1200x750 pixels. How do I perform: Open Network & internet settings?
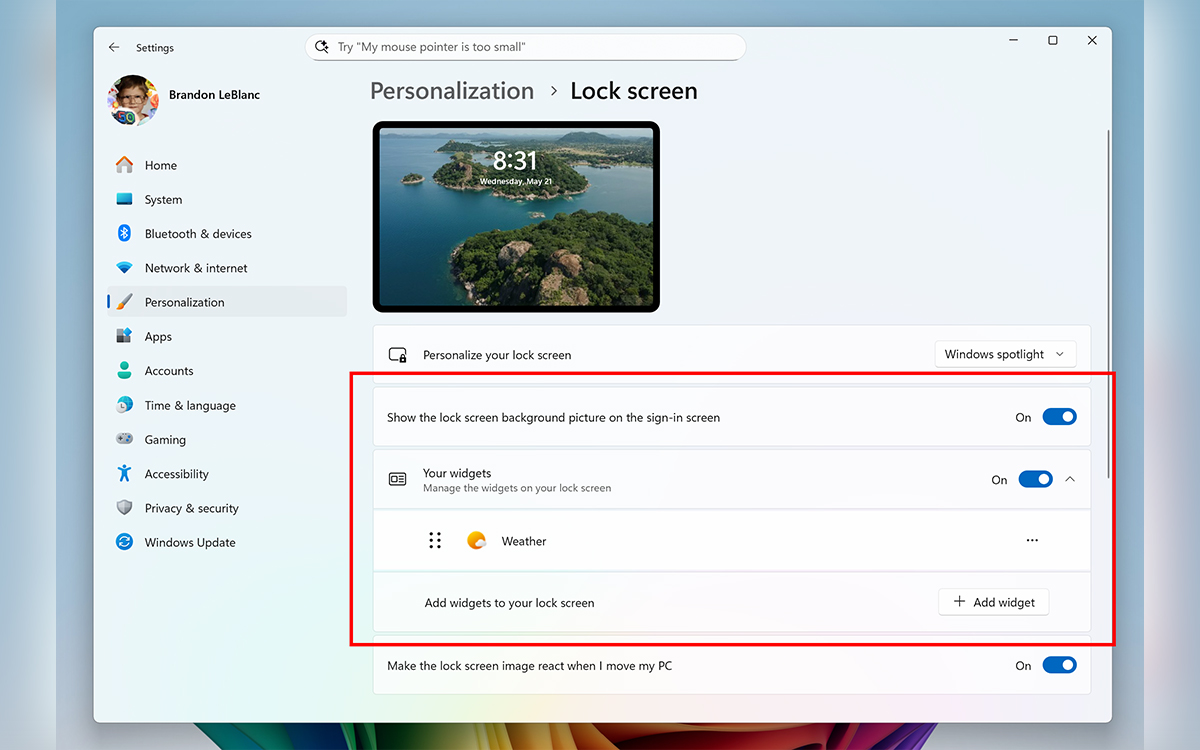click(227, 268)
